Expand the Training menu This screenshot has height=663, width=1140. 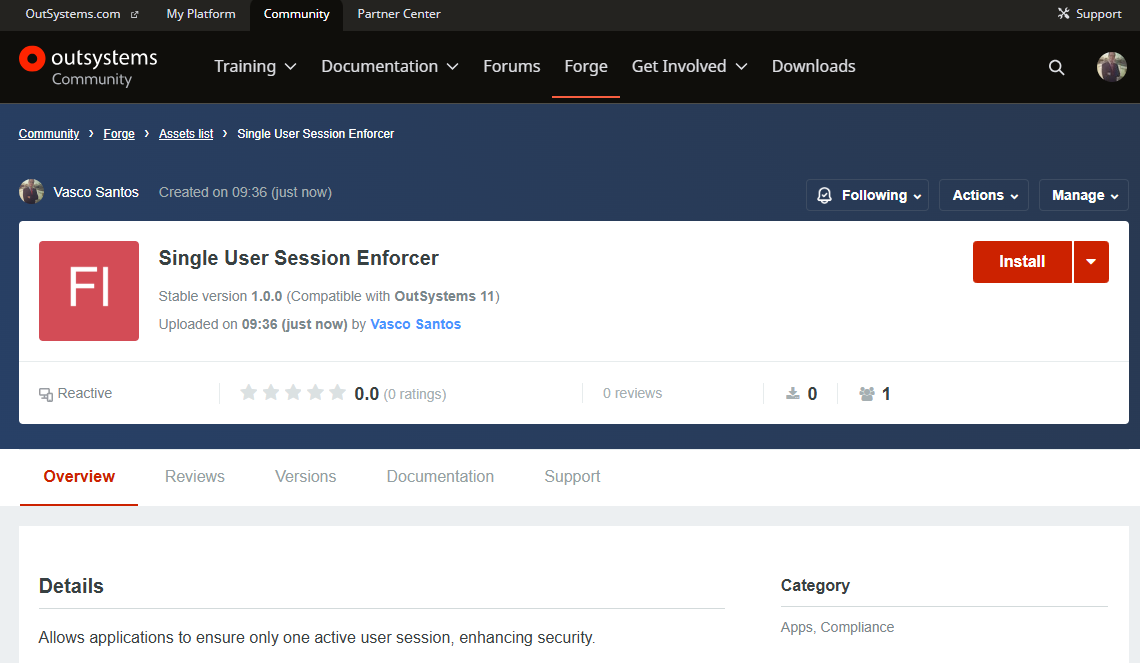[x=255, y=67]
